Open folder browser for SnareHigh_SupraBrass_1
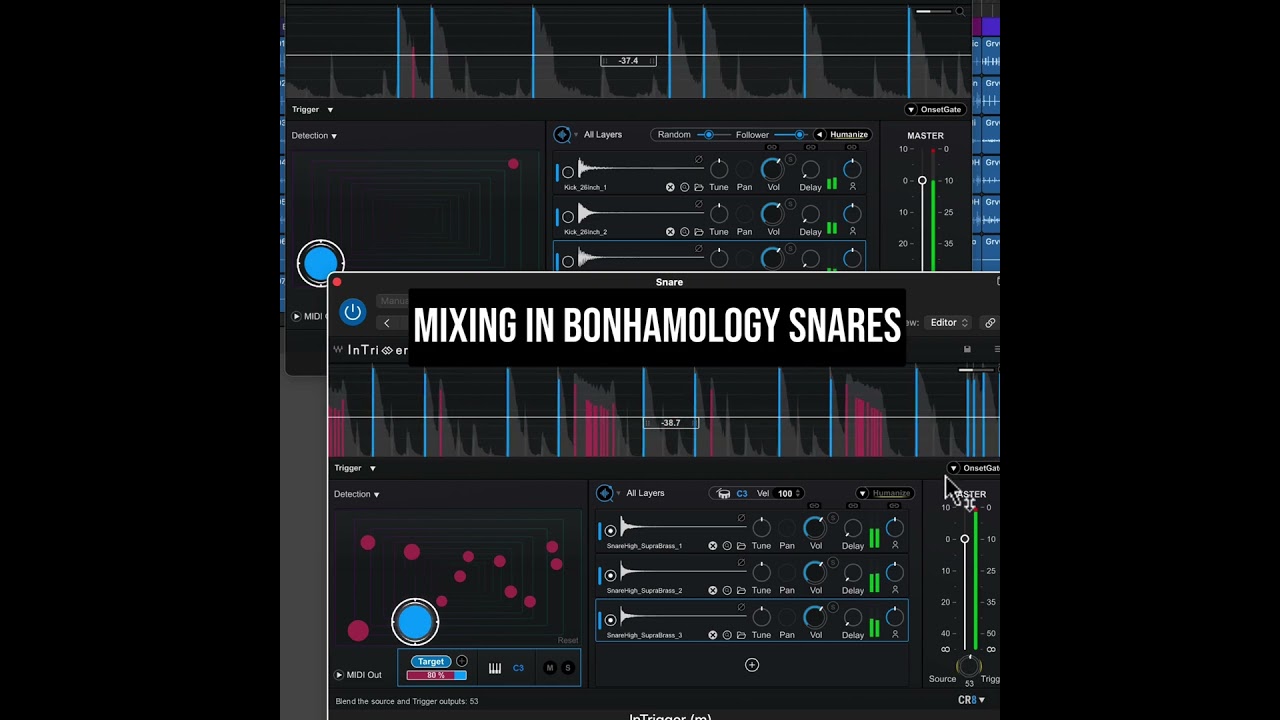The height and width of the screenshot is (720, 1280). click(x=741, y=546)
